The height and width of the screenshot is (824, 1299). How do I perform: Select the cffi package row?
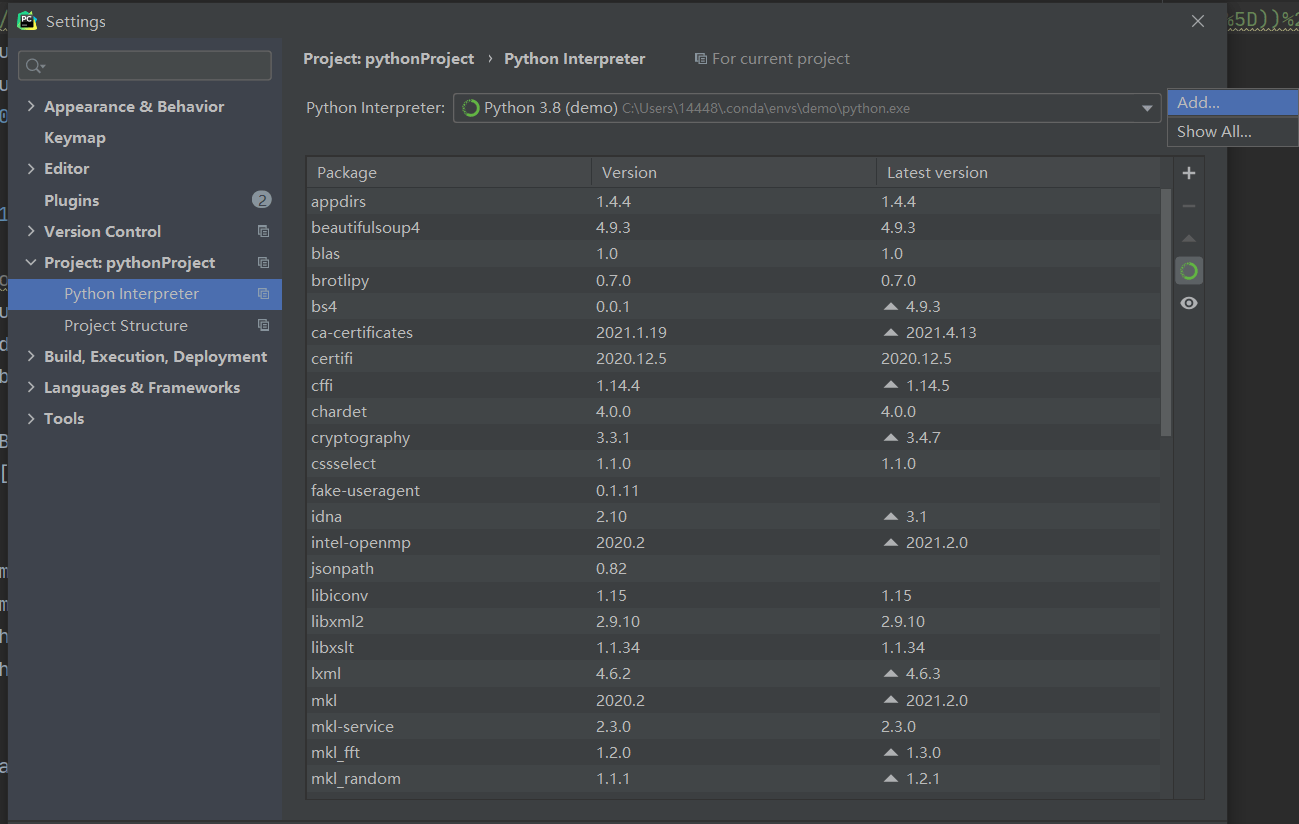pyautogui.click(x=734, y=385)
